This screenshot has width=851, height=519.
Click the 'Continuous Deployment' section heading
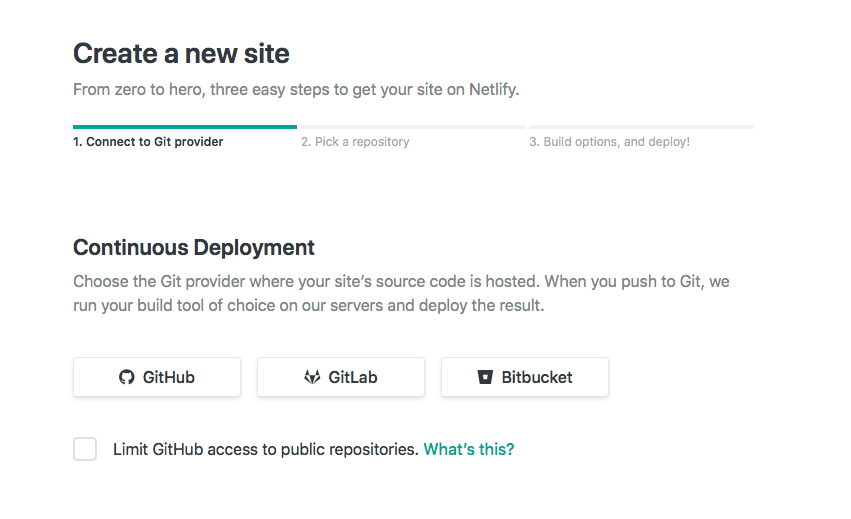click(194, 247)
